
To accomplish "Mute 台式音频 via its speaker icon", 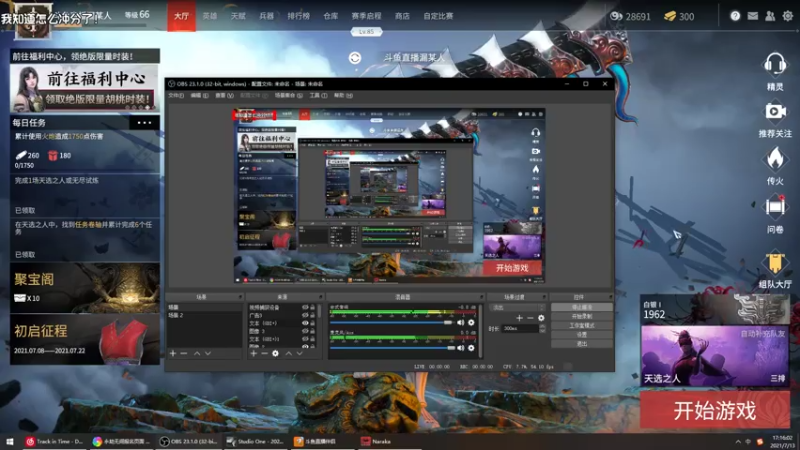I will pyautogui.click(x=461, y=322).
